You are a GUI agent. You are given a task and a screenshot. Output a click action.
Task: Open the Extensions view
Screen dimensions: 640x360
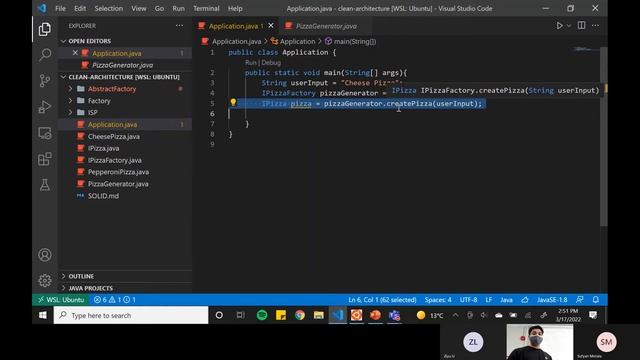click(44, 159)
